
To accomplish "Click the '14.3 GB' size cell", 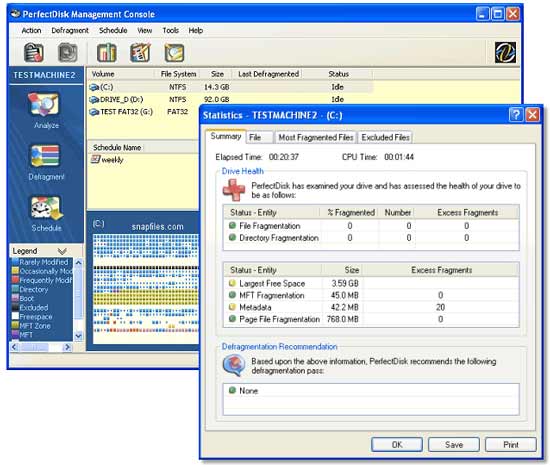I will point(216,87).
